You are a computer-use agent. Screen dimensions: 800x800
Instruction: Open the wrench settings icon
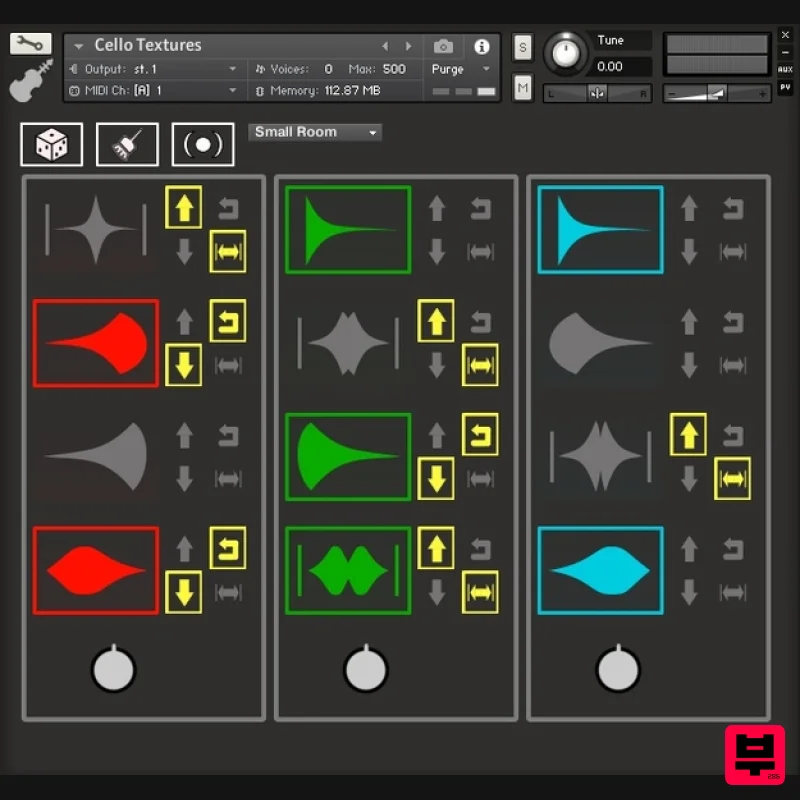pyautogui.click(x=31, y=44)
